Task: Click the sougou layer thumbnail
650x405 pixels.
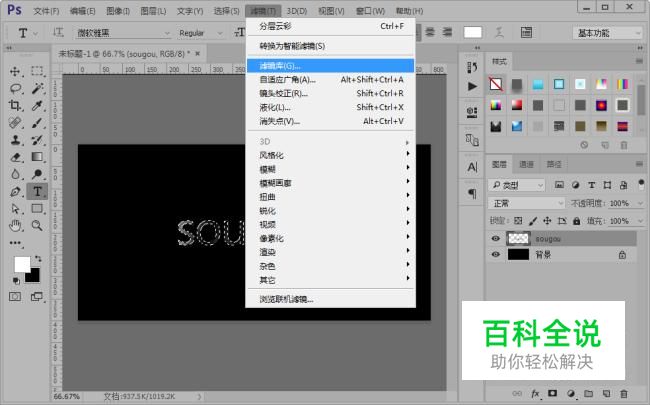Action: [518, 238]
